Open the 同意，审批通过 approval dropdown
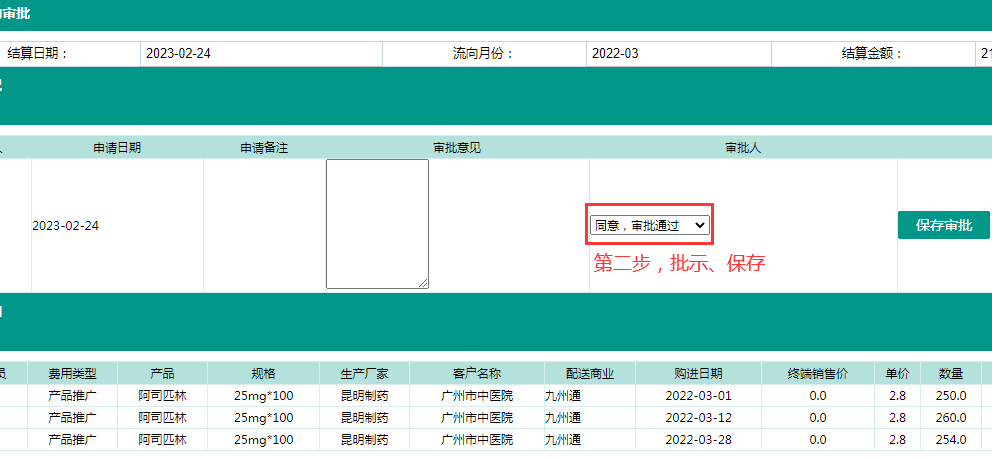Screen dimensions: 992x460 650,225
